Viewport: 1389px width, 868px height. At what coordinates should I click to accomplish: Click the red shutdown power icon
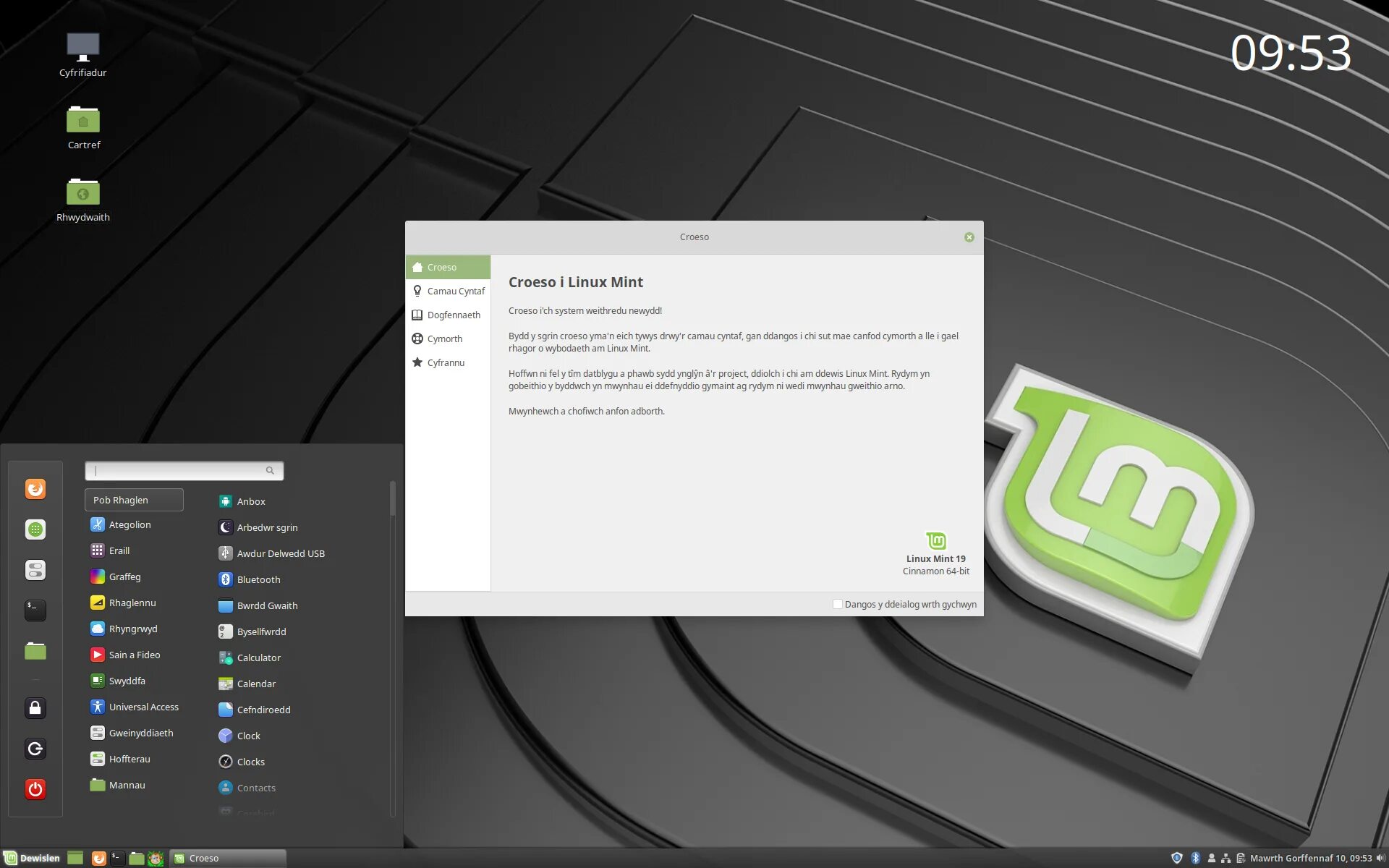pyautogui.click(x=35, y=788)
